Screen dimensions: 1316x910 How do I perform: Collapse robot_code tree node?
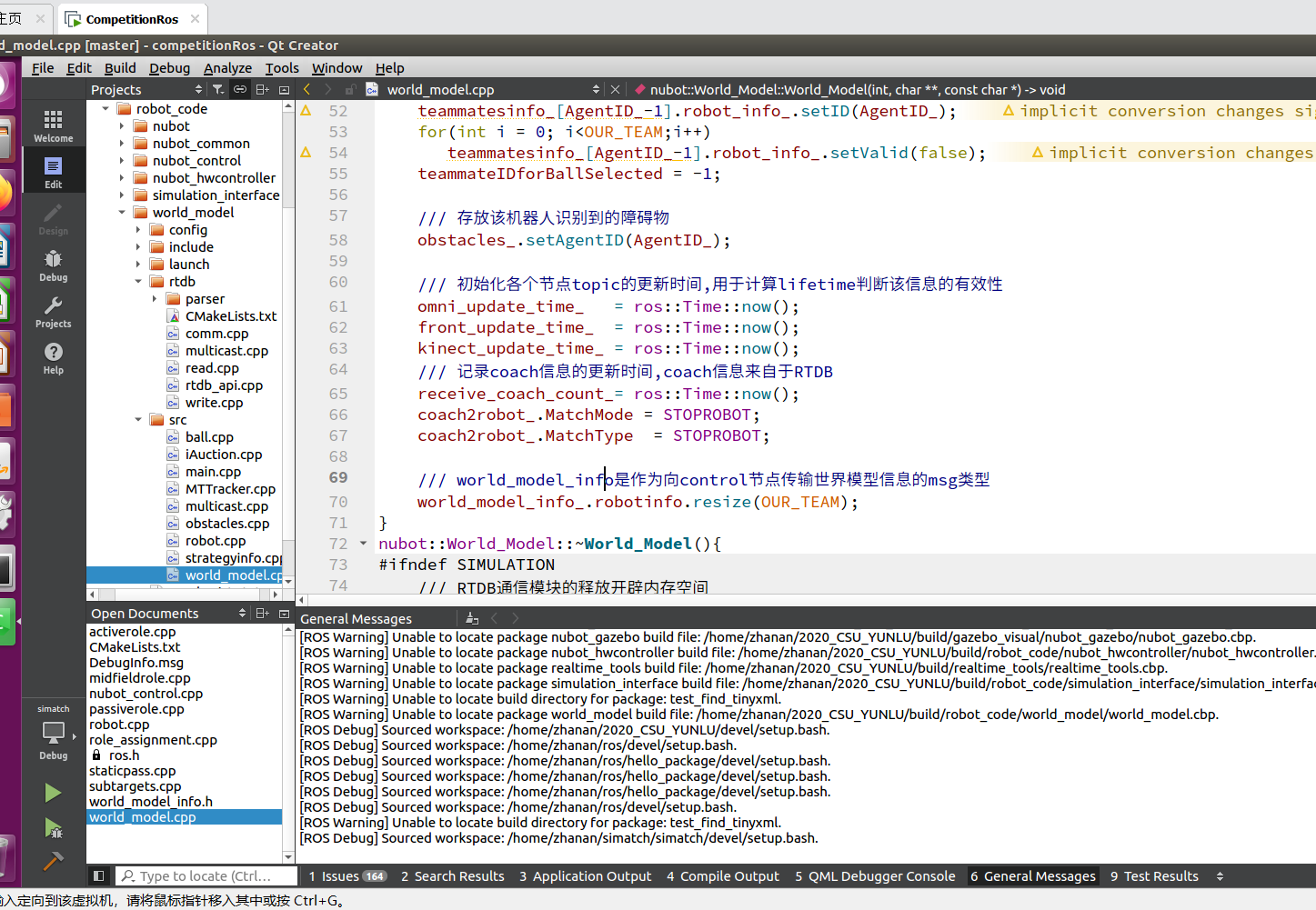click(105, 109)
